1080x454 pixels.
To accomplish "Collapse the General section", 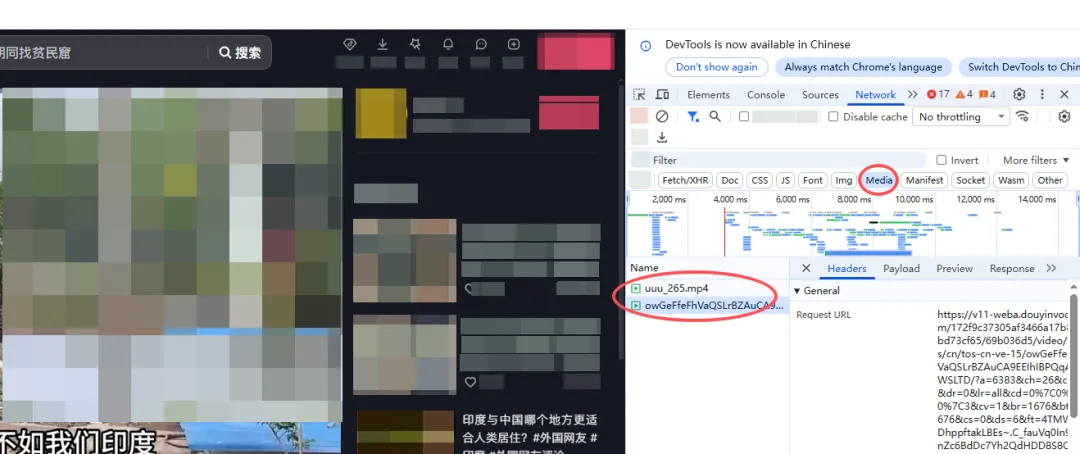I will pyautogui.click(x=817, y=291).
